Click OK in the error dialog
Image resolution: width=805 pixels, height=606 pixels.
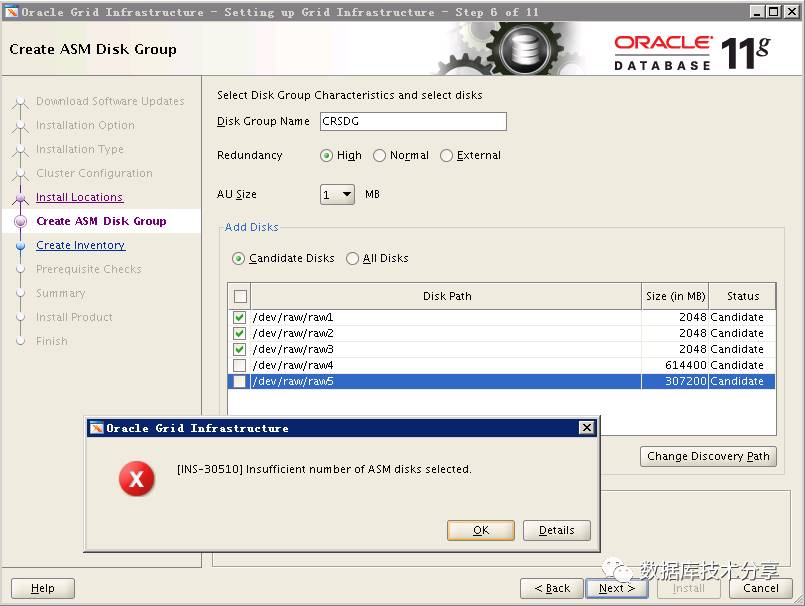[x=481, y=530]
